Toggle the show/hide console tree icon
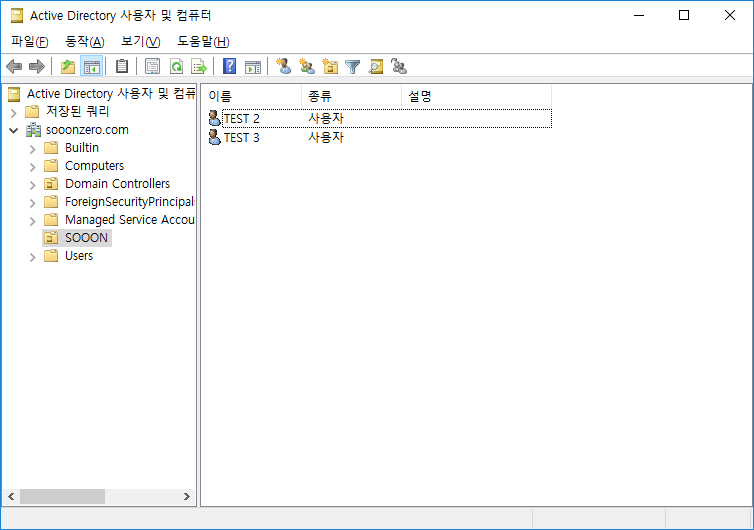The image size is (754, 530). [x=91, y=66]
